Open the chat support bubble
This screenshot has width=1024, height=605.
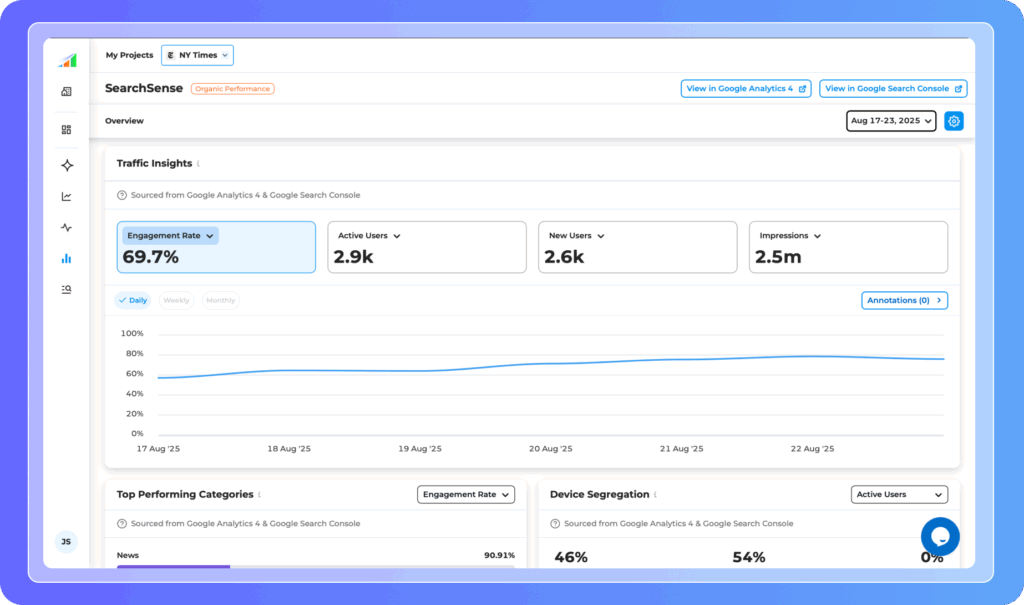(x=940, y=537)
